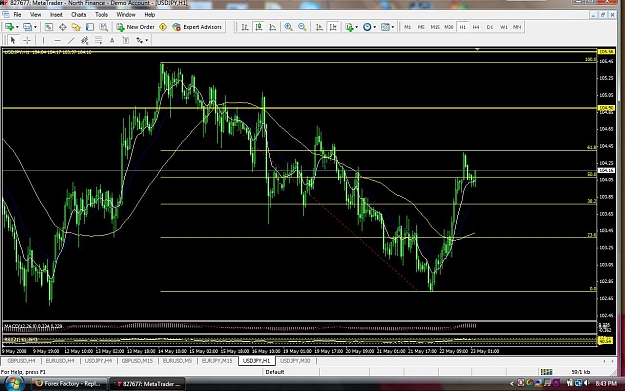This screenshot has height=391, width=625.
Task: Open the New Chart toolbar icon
Action: click(9, 27)
